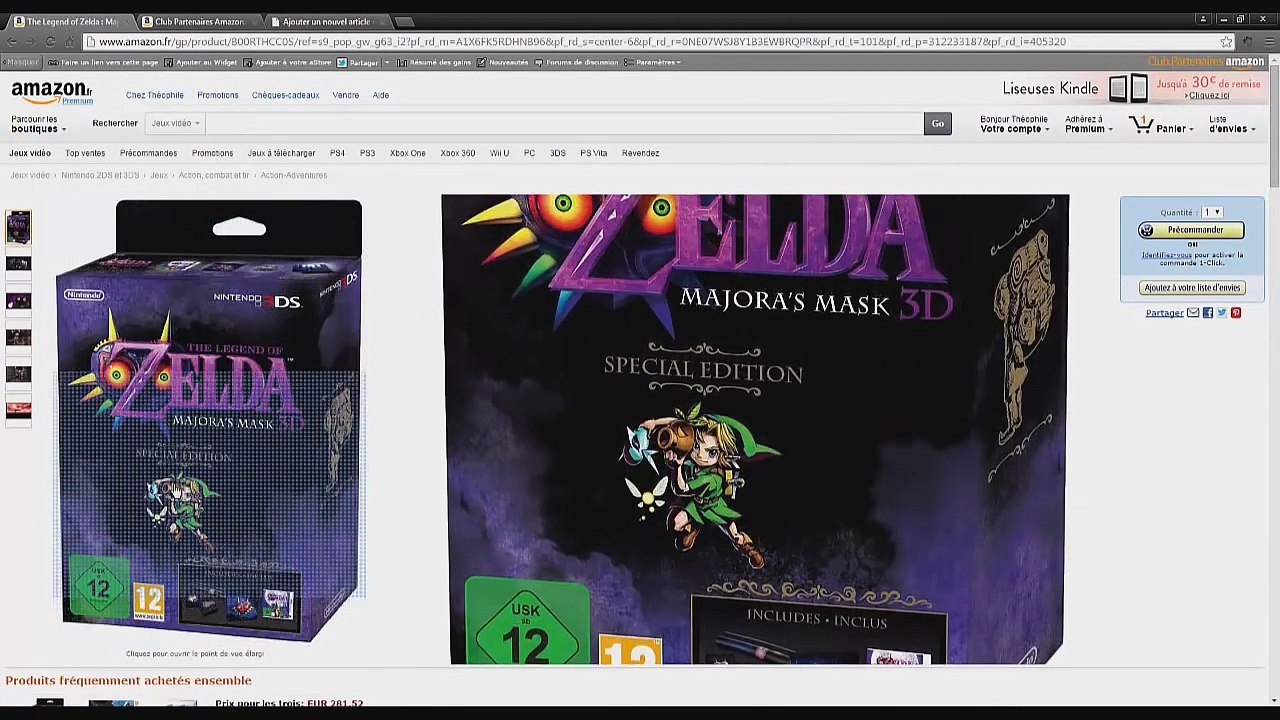
Task: Open Nouveautés in partner toolbar
Action: click(503, 62)
